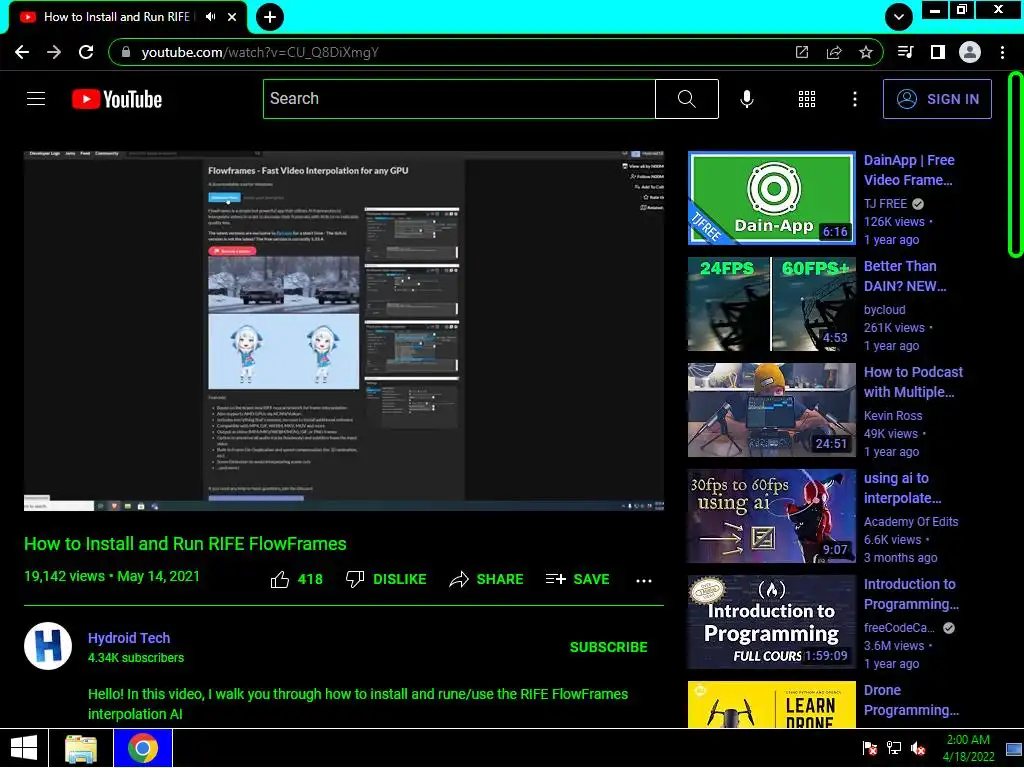The image size is (1024, 768).
Task: Like the video with 418 likes
Action: coord(296,579)
